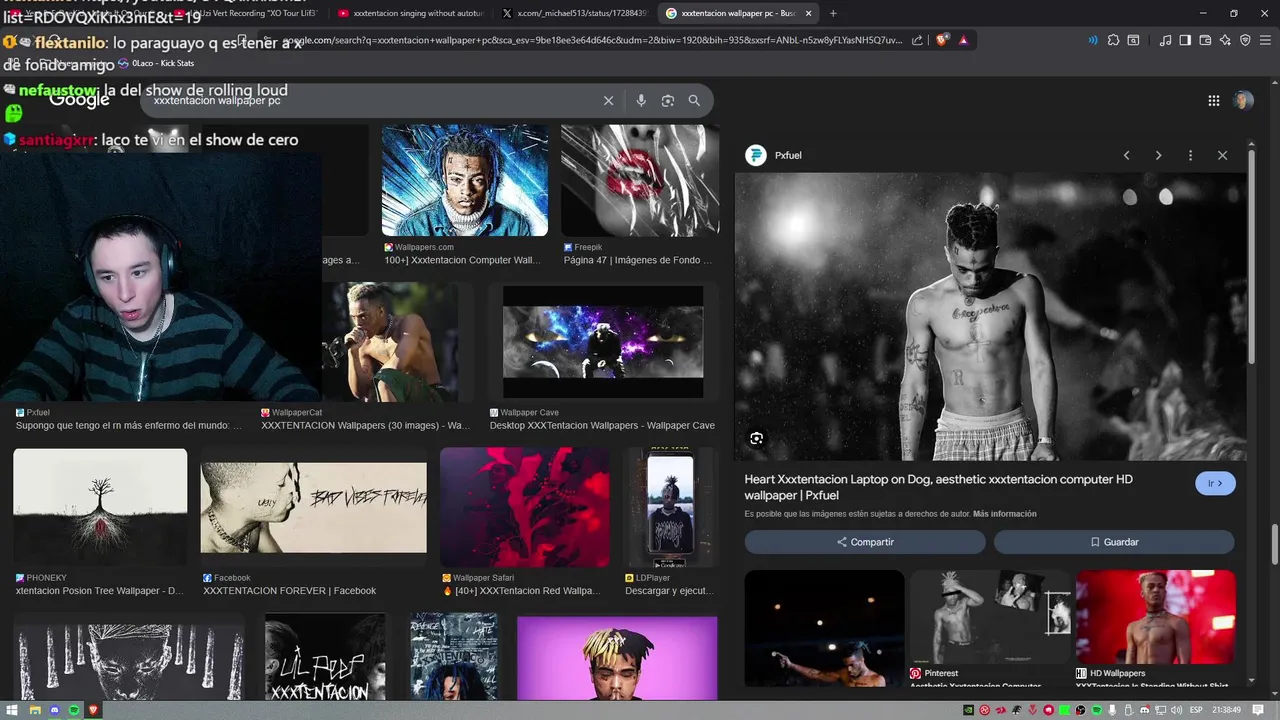The image size is (1280, 720).
Task: Start a voice search with microphone icon
Action: [641, 101]
